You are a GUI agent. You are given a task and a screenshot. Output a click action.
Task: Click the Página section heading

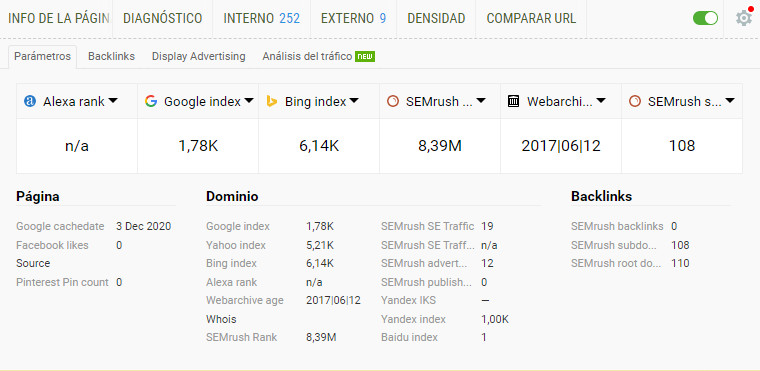(38, 196)
